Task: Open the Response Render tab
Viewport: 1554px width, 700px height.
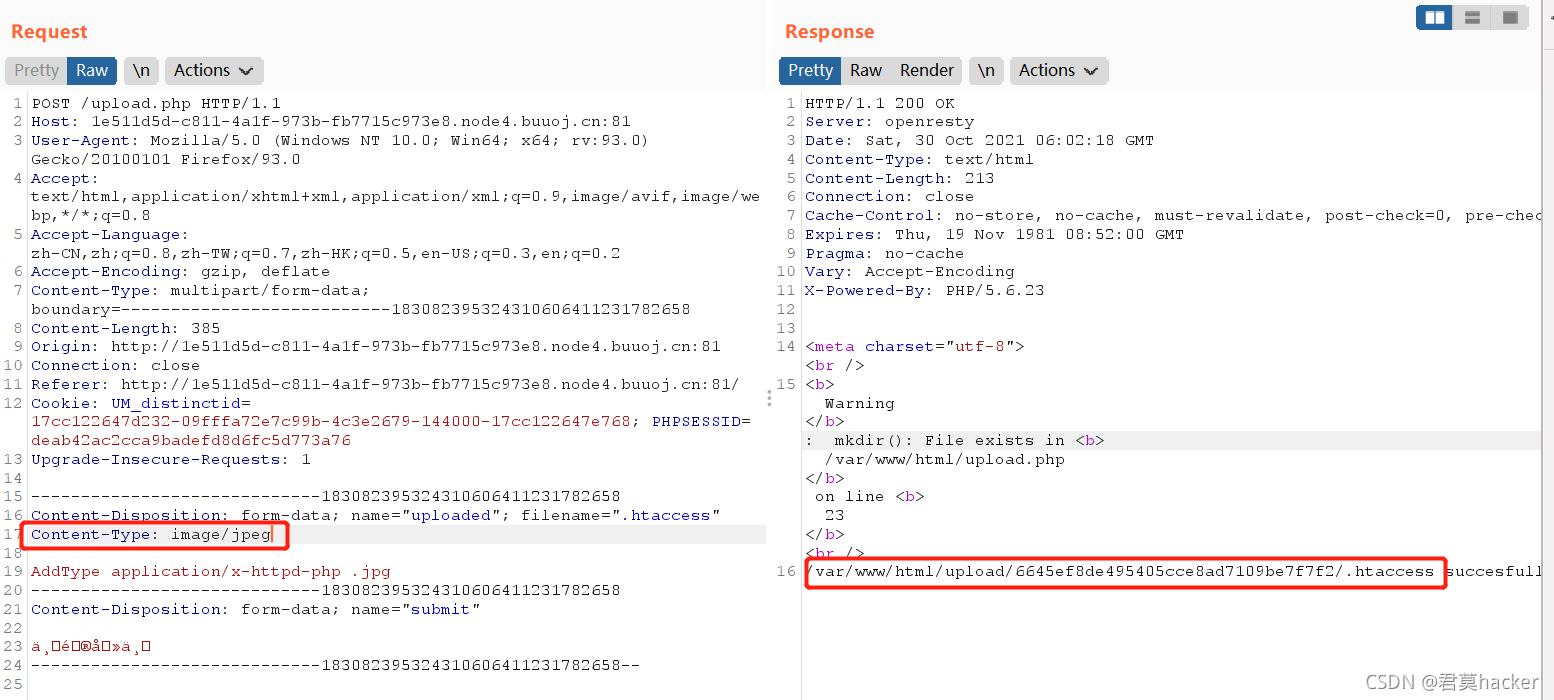Action: 927,70
